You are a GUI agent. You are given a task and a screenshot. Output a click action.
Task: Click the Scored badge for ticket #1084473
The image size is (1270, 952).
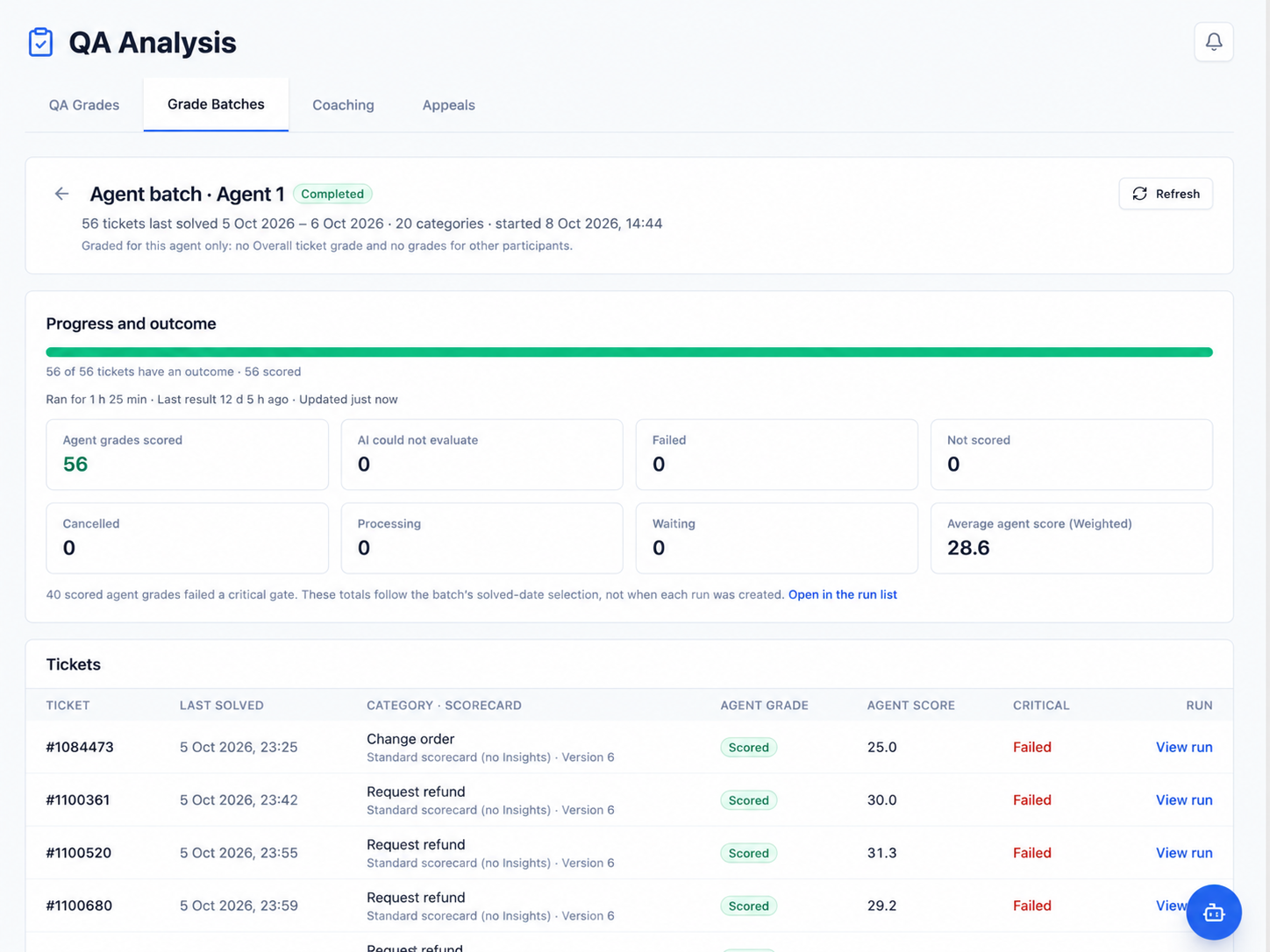(748, 748)
